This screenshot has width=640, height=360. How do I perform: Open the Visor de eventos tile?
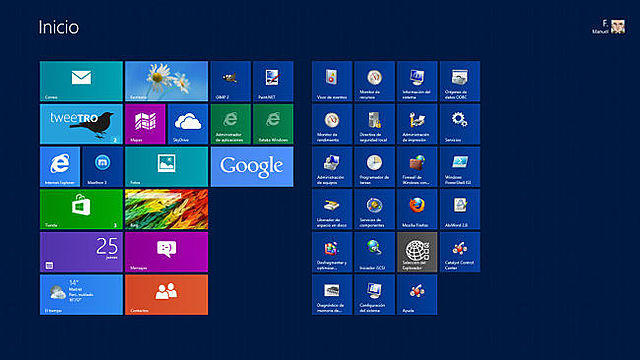coord(332,81)
